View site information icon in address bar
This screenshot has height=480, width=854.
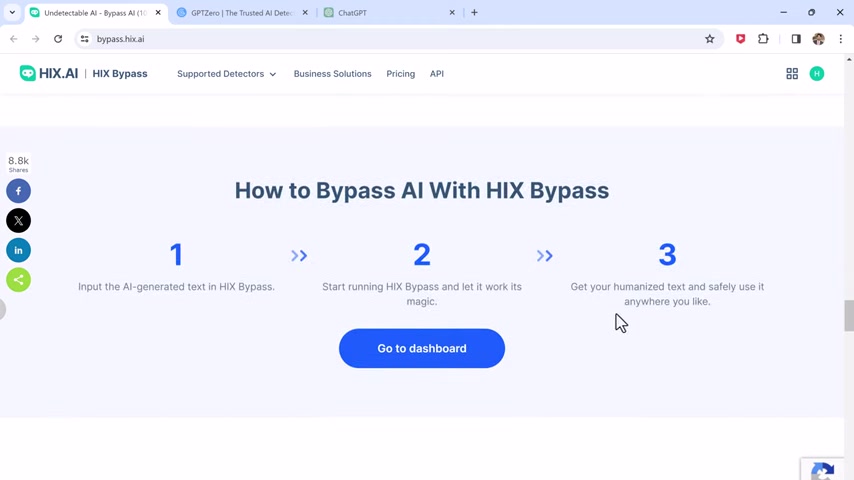click(x=84, y=39)
